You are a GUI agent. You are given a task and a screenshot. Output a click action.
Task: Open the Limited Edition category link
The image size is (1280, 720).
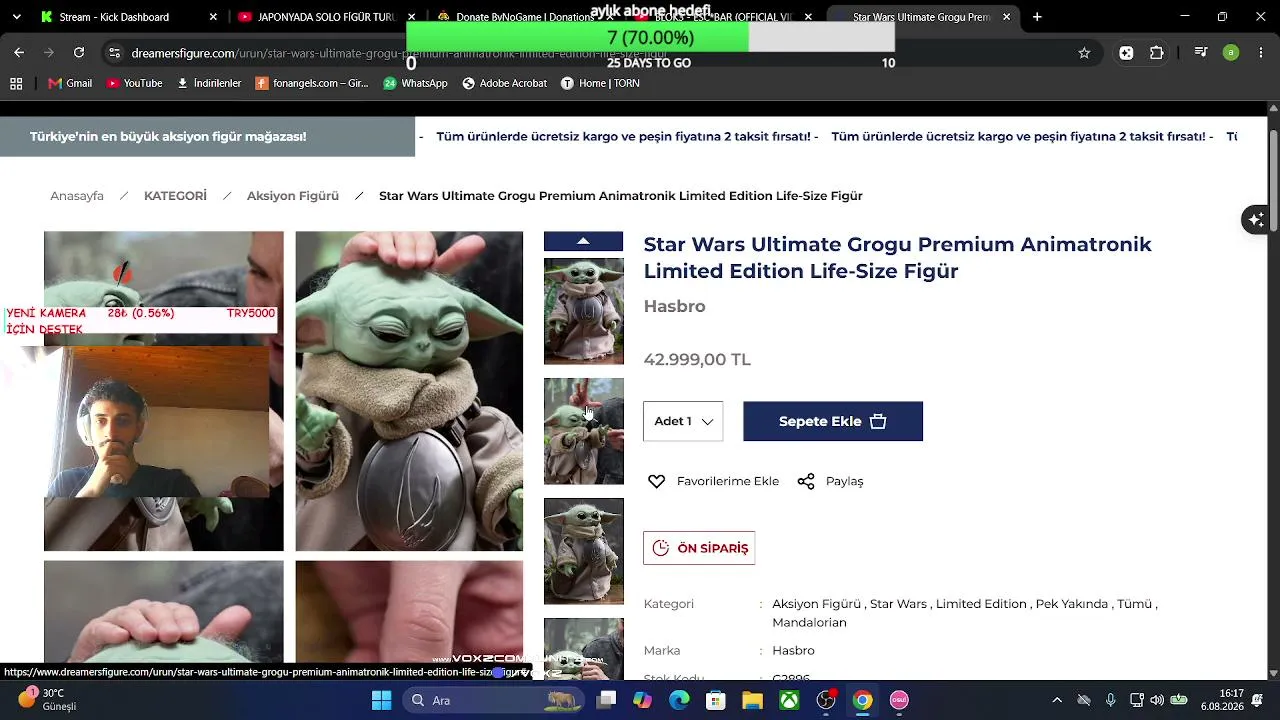981,604
